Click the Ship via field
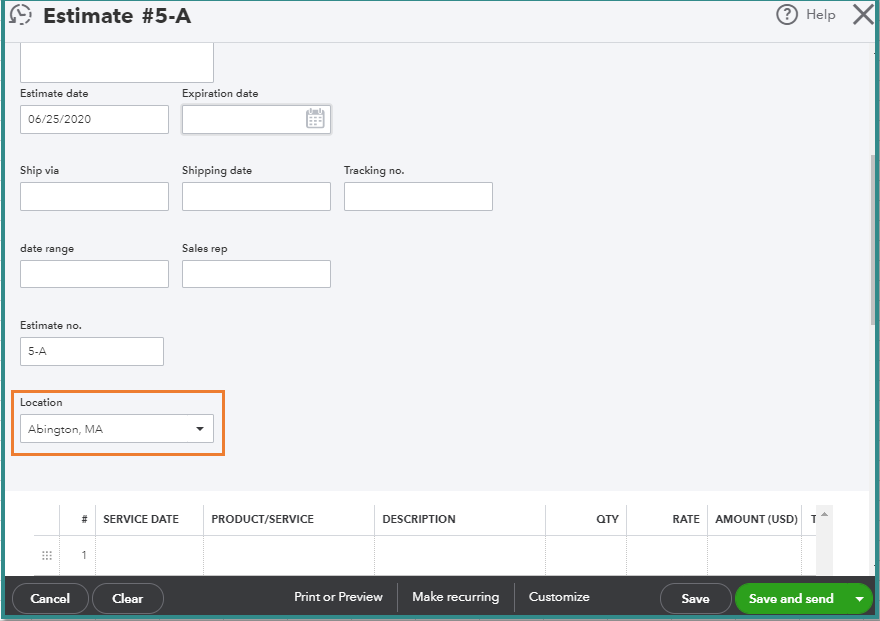This screenshot has width=880, height=621. click(93, 196)
